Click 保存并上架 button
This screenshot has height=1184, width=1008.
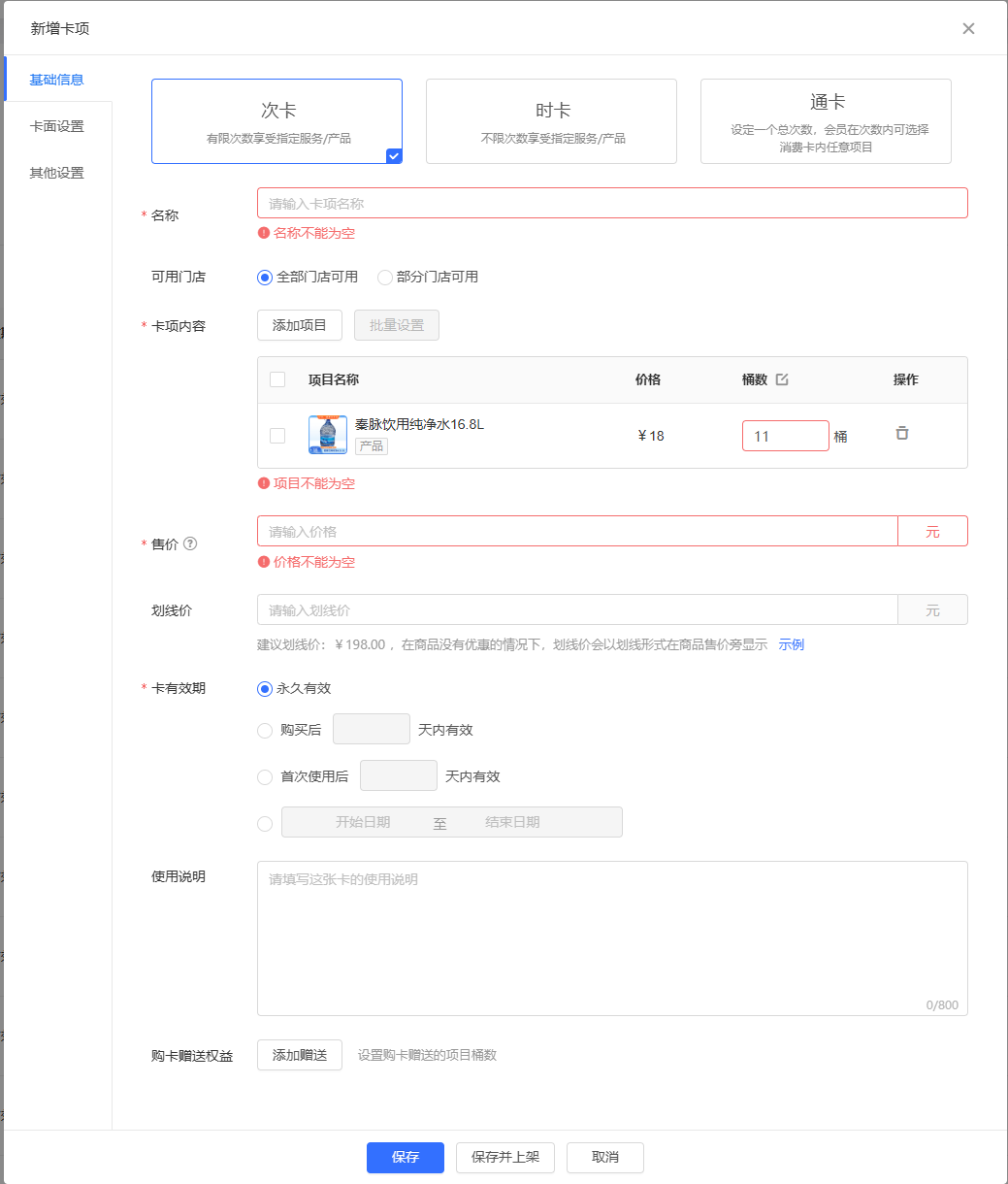click(x=504, y=1157)
